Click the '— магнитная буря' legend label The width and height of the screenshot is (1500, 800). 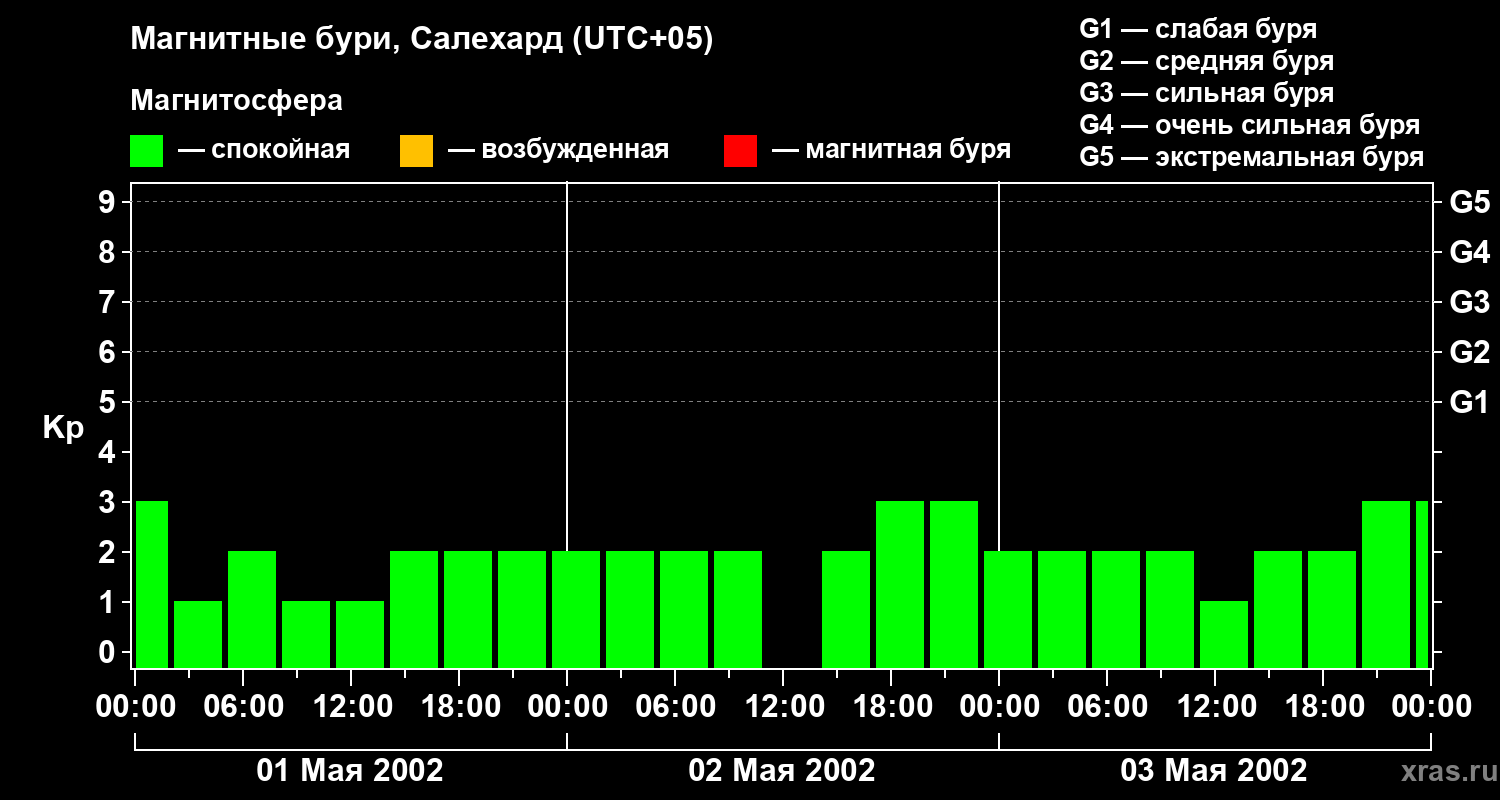(x=892, y=150)
